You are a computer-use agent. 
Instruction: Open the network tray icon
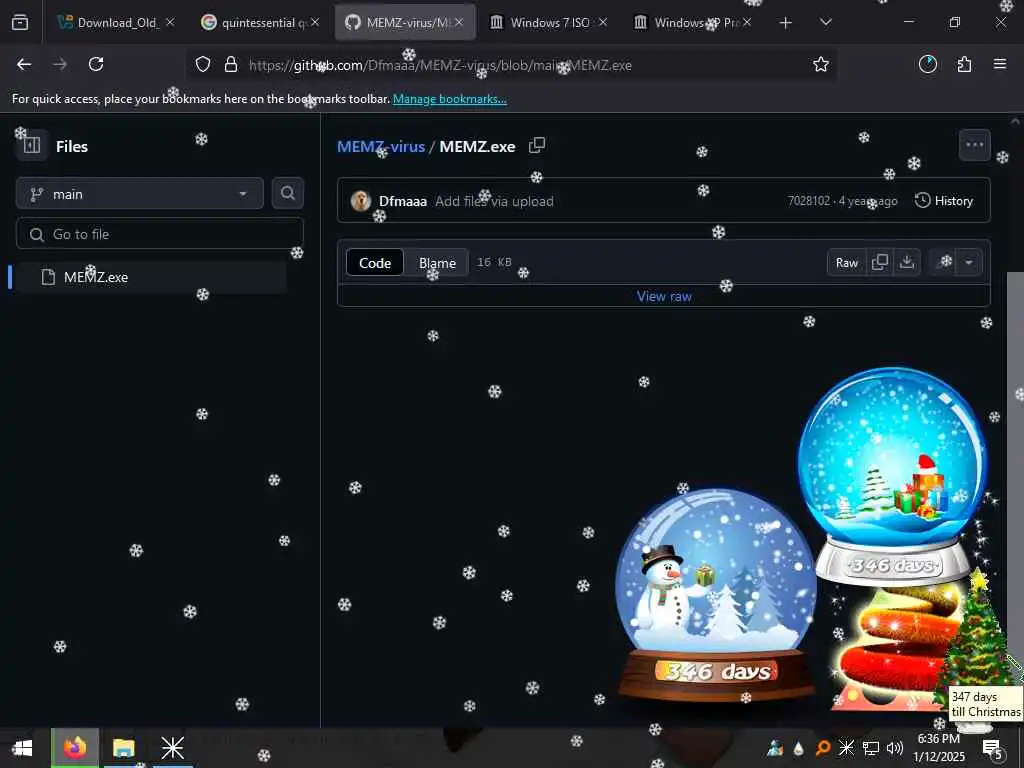point(871,748)
